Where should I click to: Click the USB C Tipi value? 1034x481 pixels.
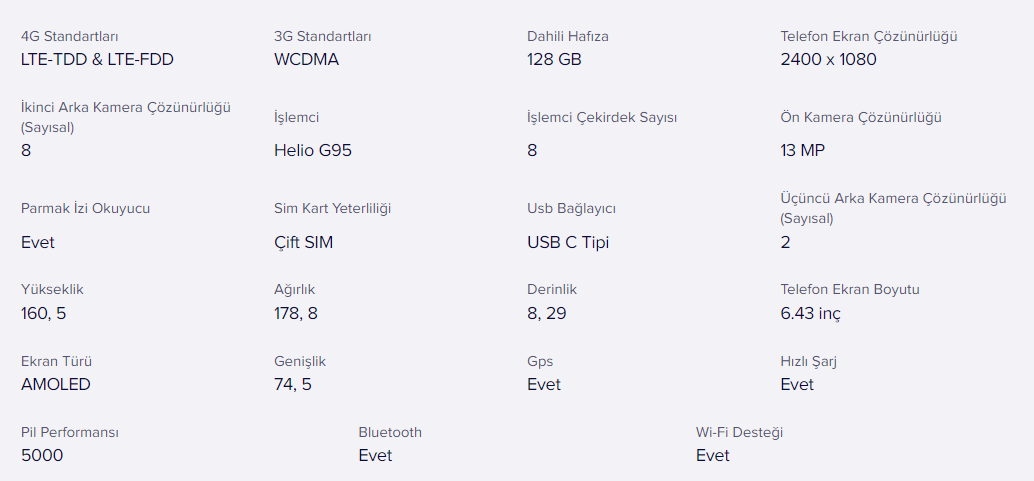(x=568, y=242)
